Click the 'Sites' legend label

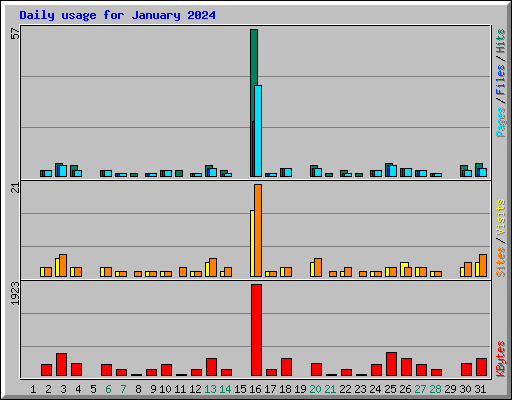coord(500,262)
